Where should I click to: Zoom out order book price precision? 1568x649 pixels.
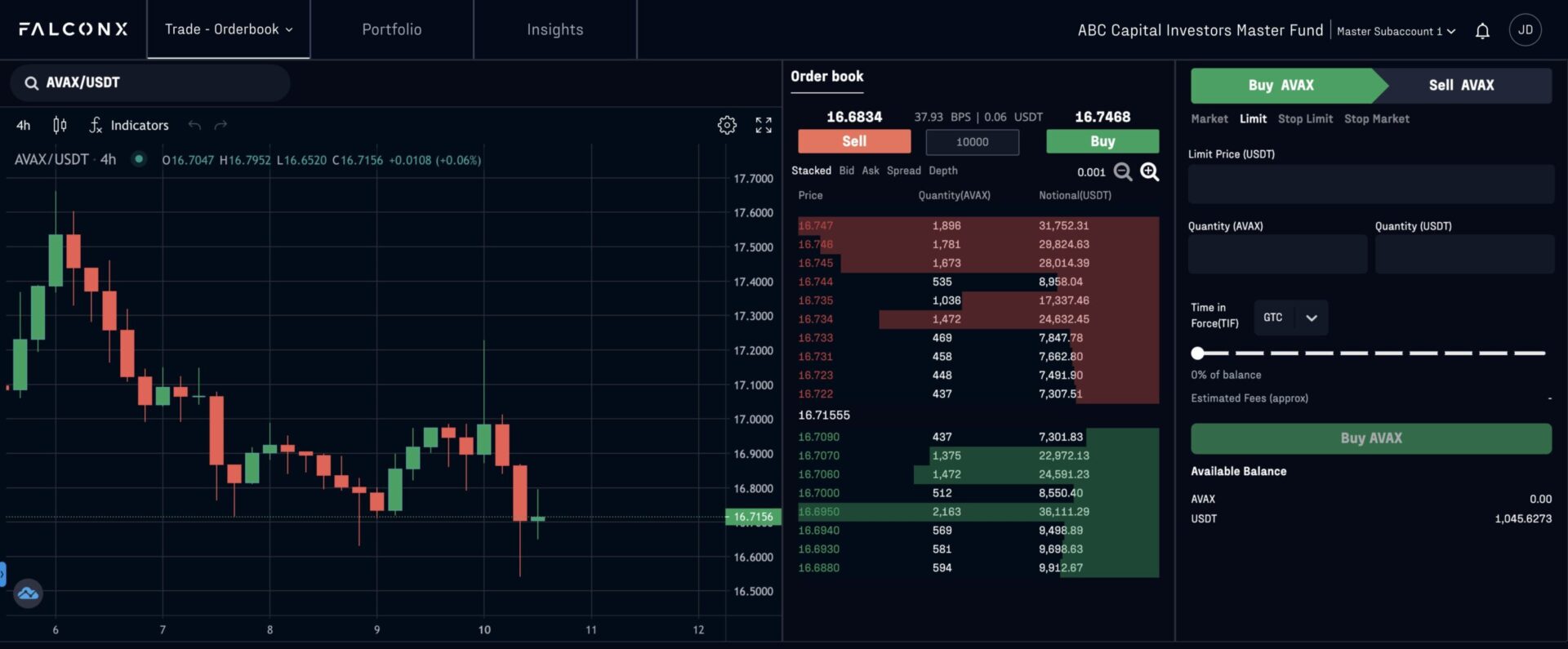1123,171
